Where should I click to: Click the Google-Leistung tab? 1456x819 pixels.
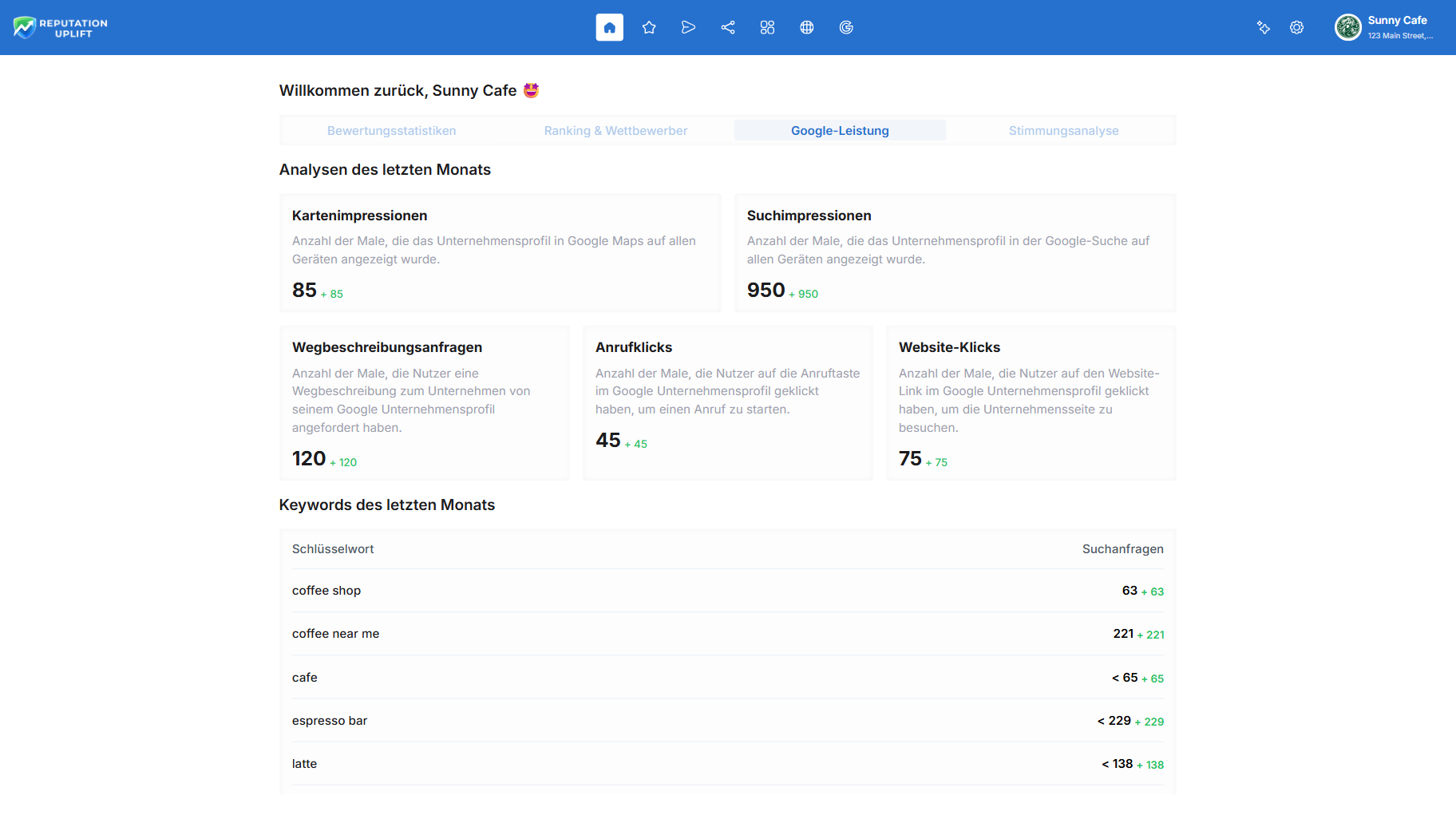pyautogui.click(x=839, y=130)
